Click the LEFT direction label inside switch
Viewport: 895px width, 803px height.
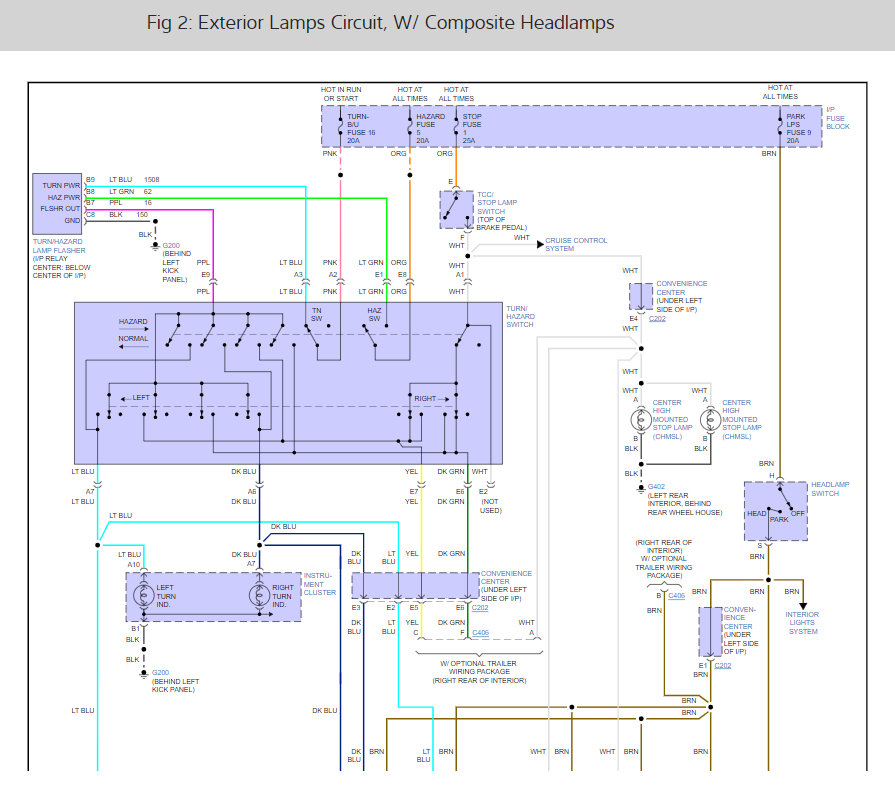[x=140, y=397]
